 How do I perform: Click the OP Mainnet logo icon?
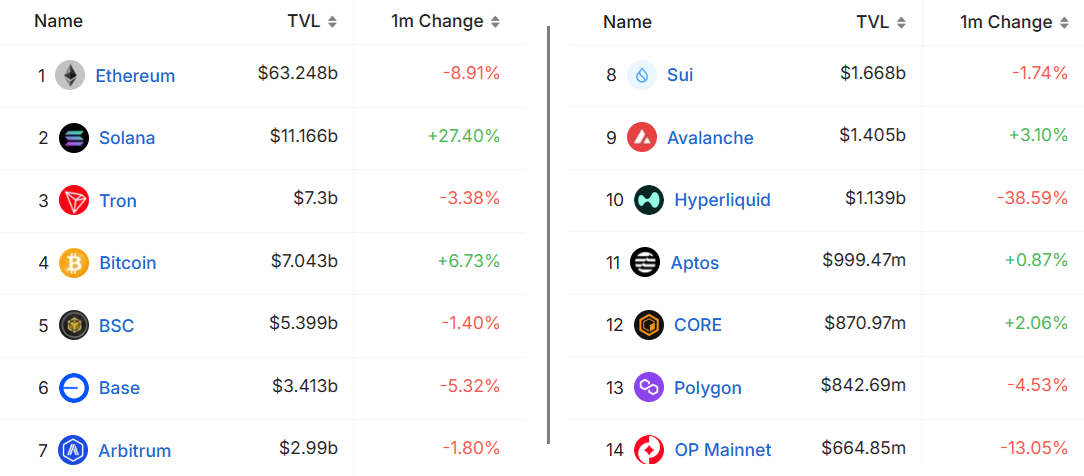tap(648, 450)
